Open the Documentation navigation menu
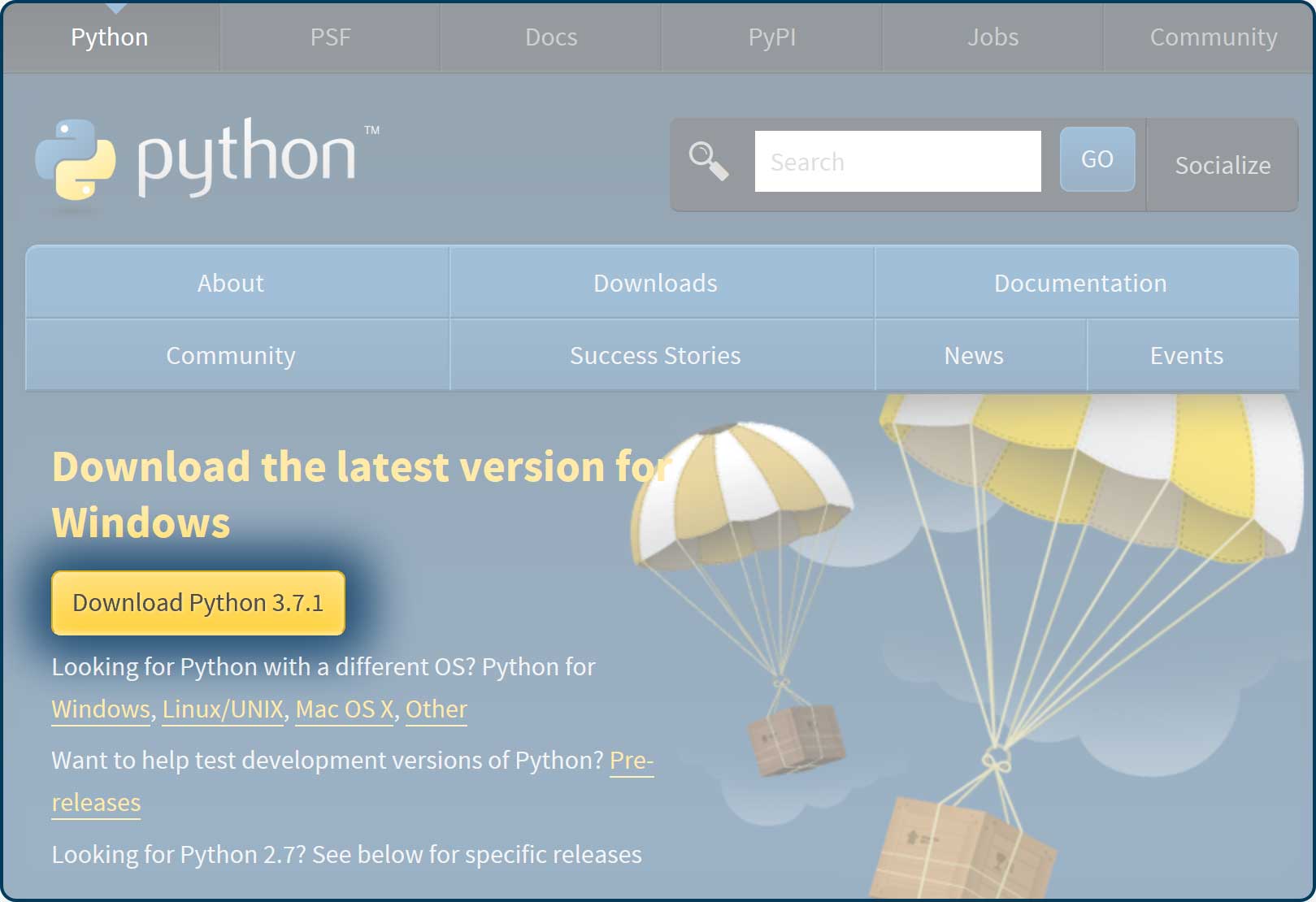The height and width of the screenshot is (902, 1316). (1080, 283)
